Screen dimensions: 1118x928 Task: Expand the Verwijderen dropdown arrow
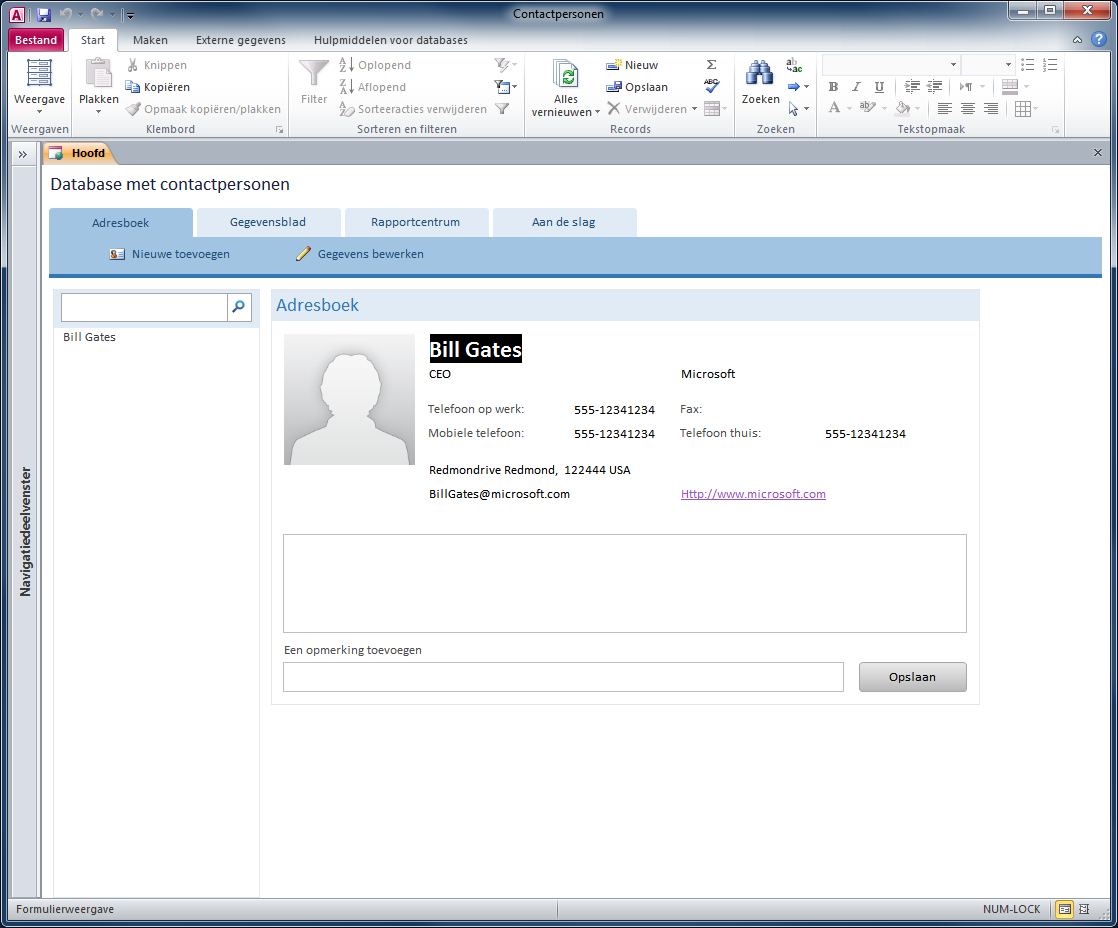point(694,109)
